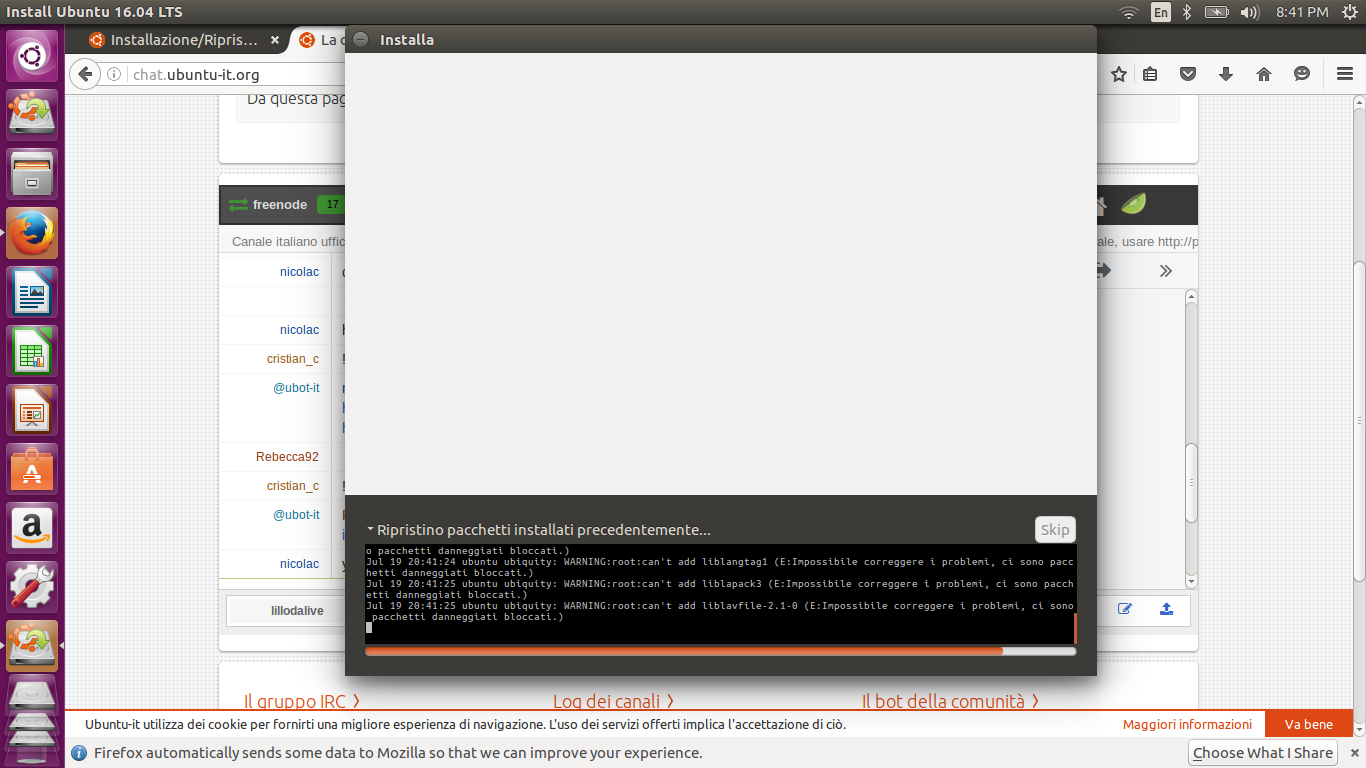Click the info icon in Firefox notification bar
1366x768 pixels.
pyautogui.click(x=79, y=753)
